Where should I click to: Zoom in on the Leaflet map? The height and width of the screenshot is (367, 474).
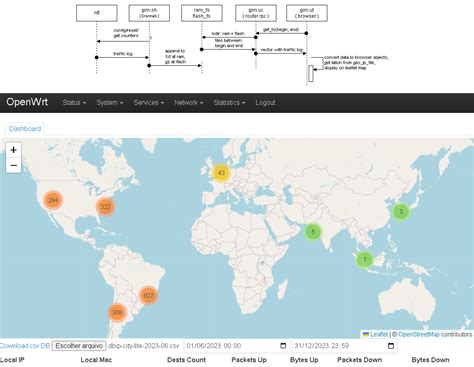tap(13, 150)
